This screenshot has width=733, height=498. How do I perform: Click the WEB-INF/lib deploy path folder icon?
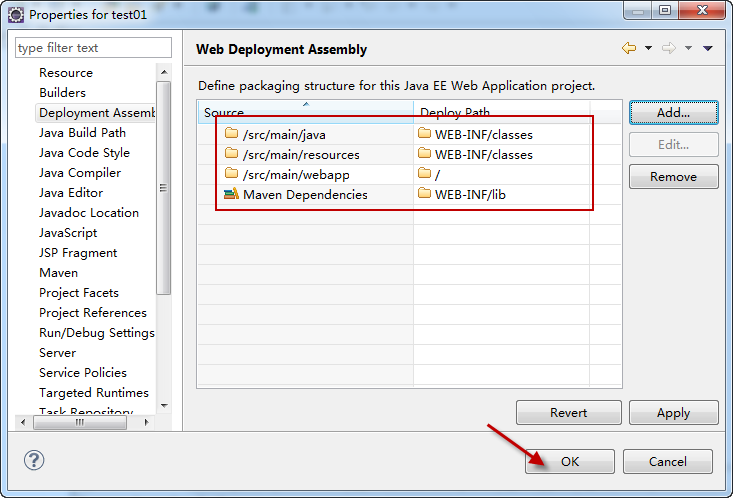[x=424, y=194]
